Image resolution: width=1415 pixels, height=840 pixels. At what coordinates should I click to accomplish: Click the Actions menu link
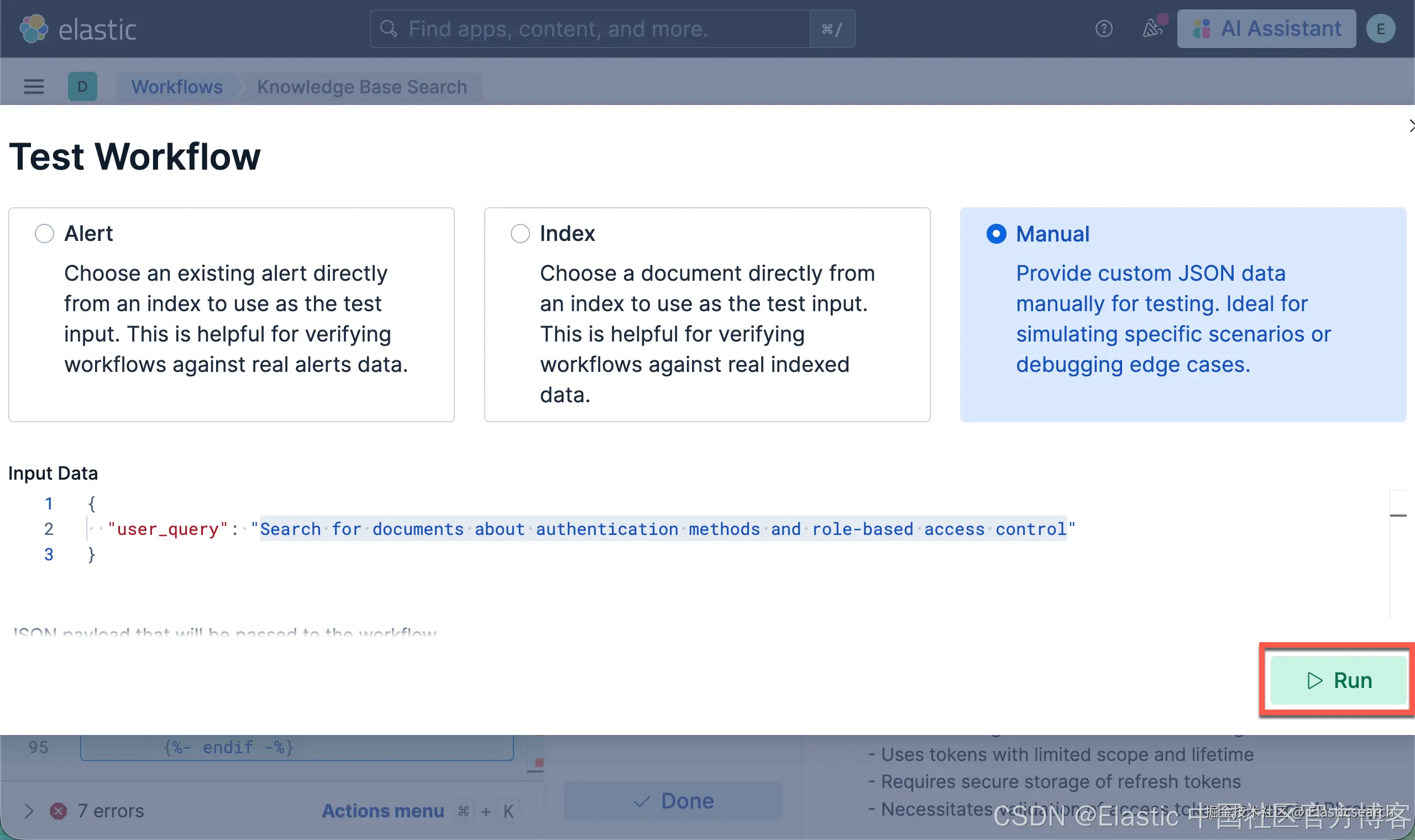[382, 811]
